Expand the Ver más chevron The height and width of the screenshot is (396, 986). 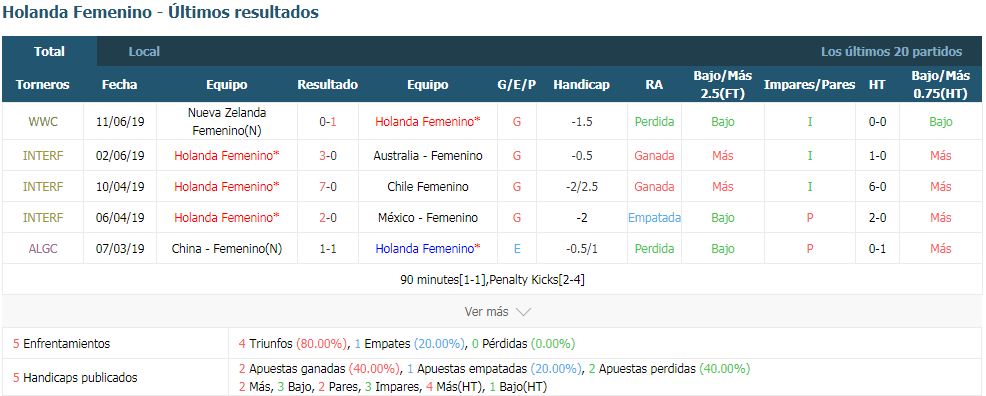(524, 312)
